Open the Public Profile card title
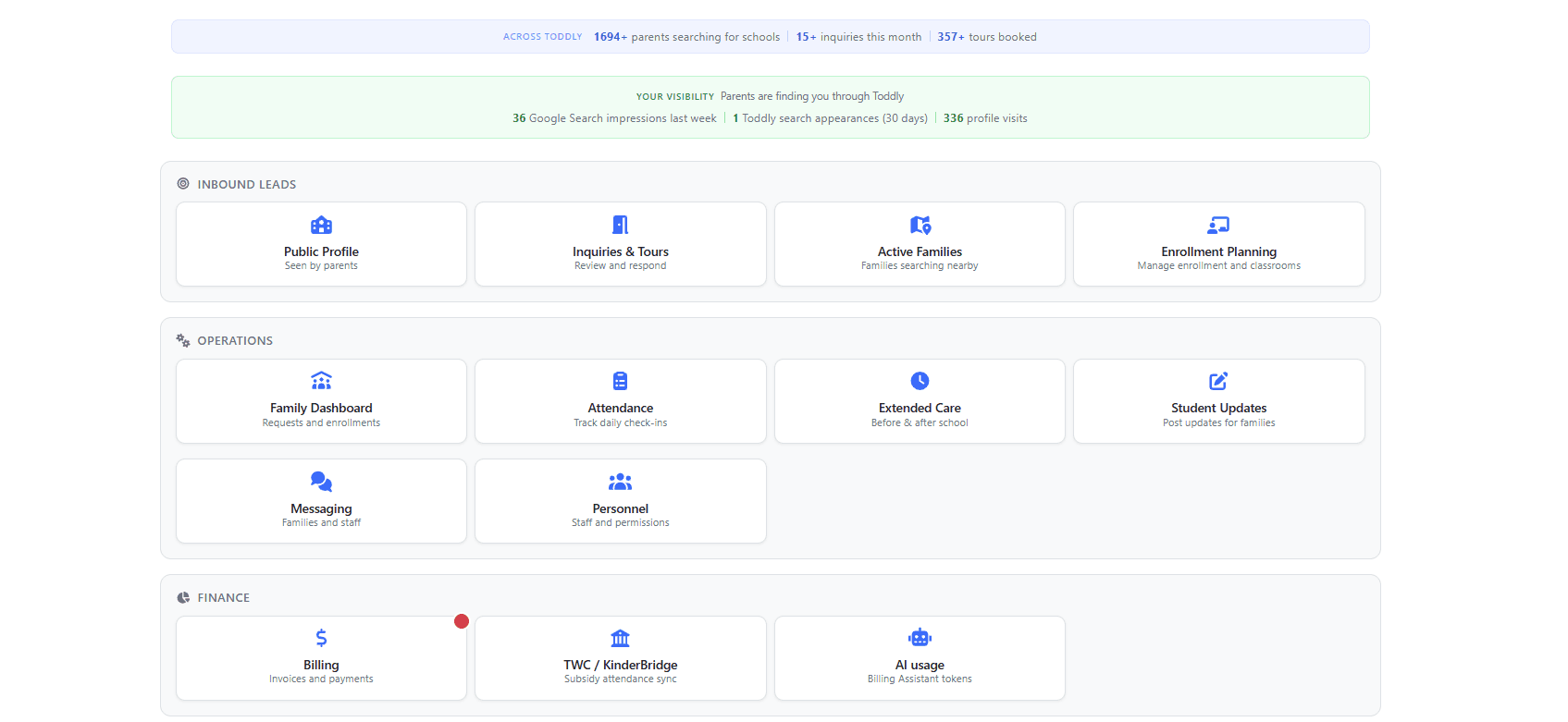1568x722 pixels. [x=321, y=251]
